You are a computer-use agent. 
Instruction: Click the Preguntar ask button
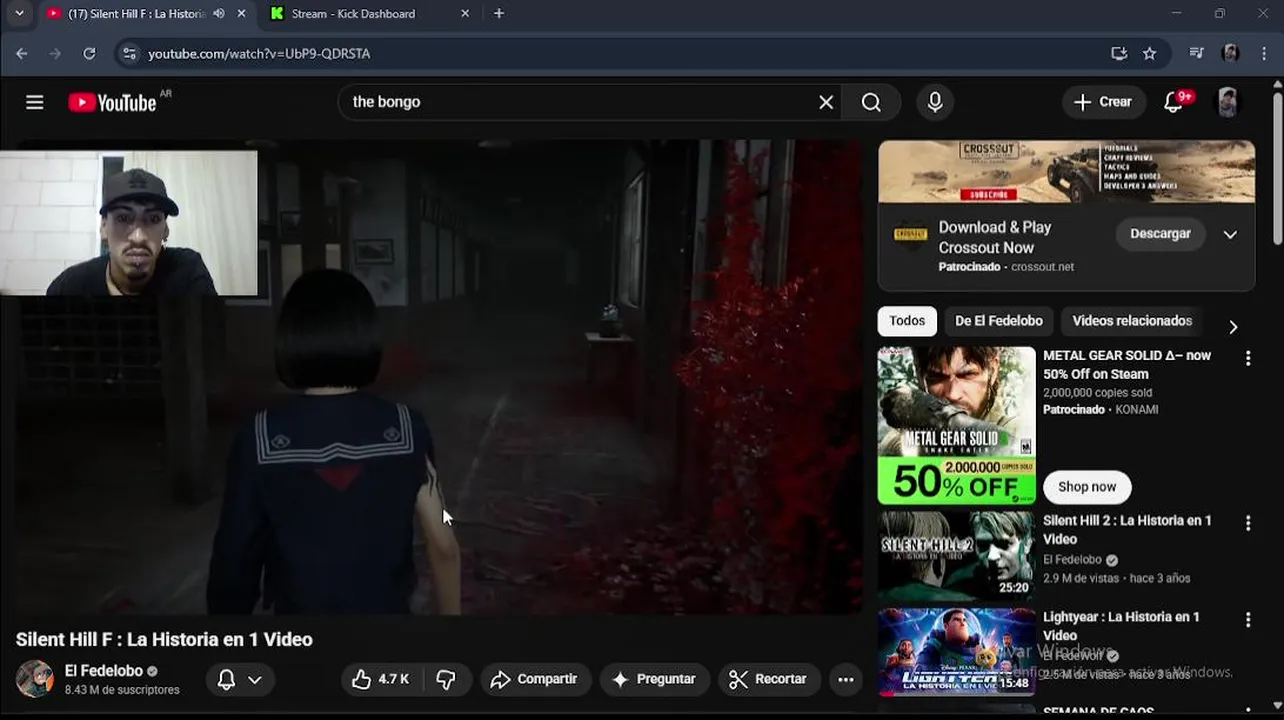tap(654, 679)
